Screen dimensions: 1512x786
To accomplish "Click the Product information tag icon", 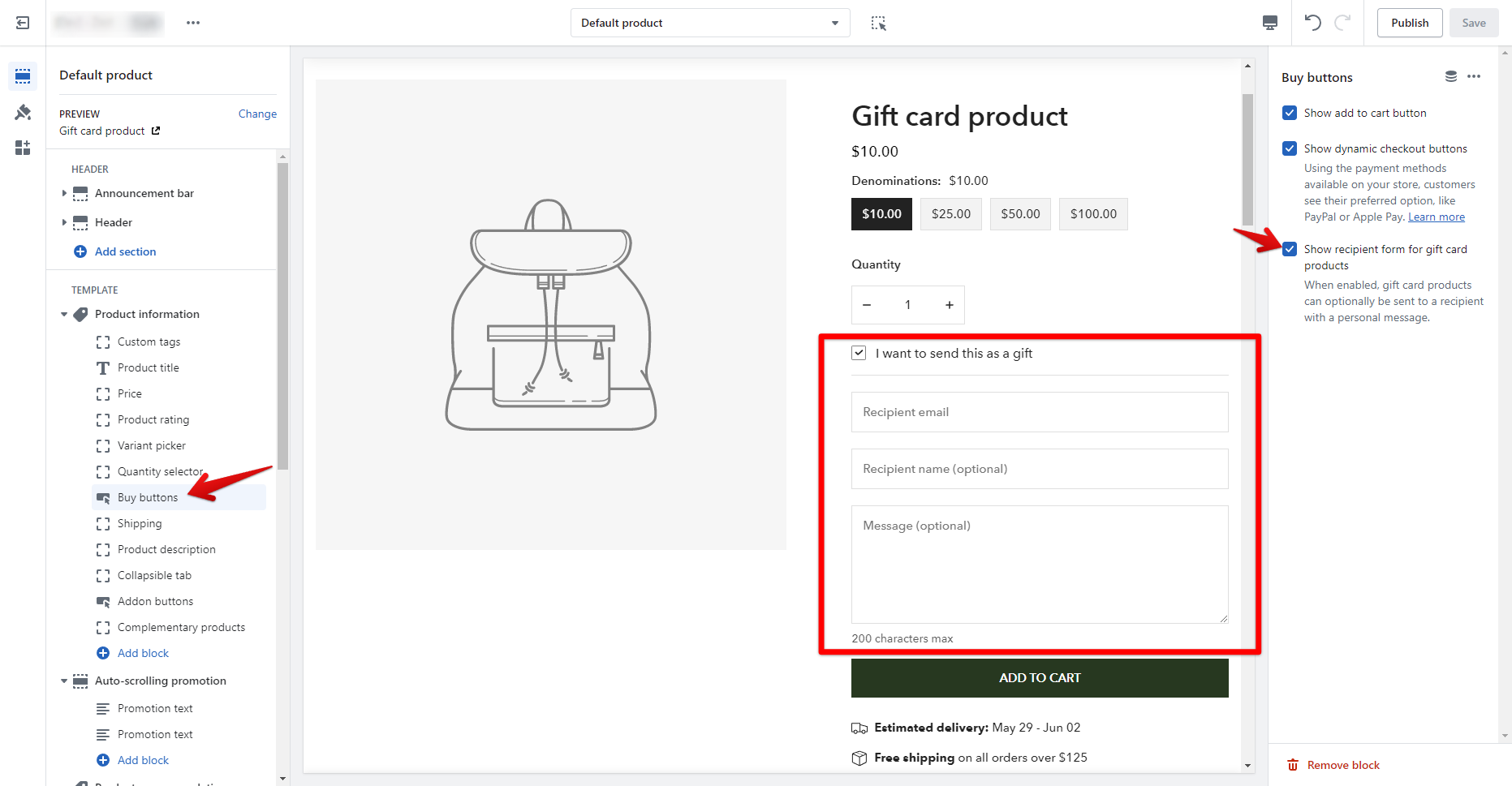I will click(x=80, y=315).
